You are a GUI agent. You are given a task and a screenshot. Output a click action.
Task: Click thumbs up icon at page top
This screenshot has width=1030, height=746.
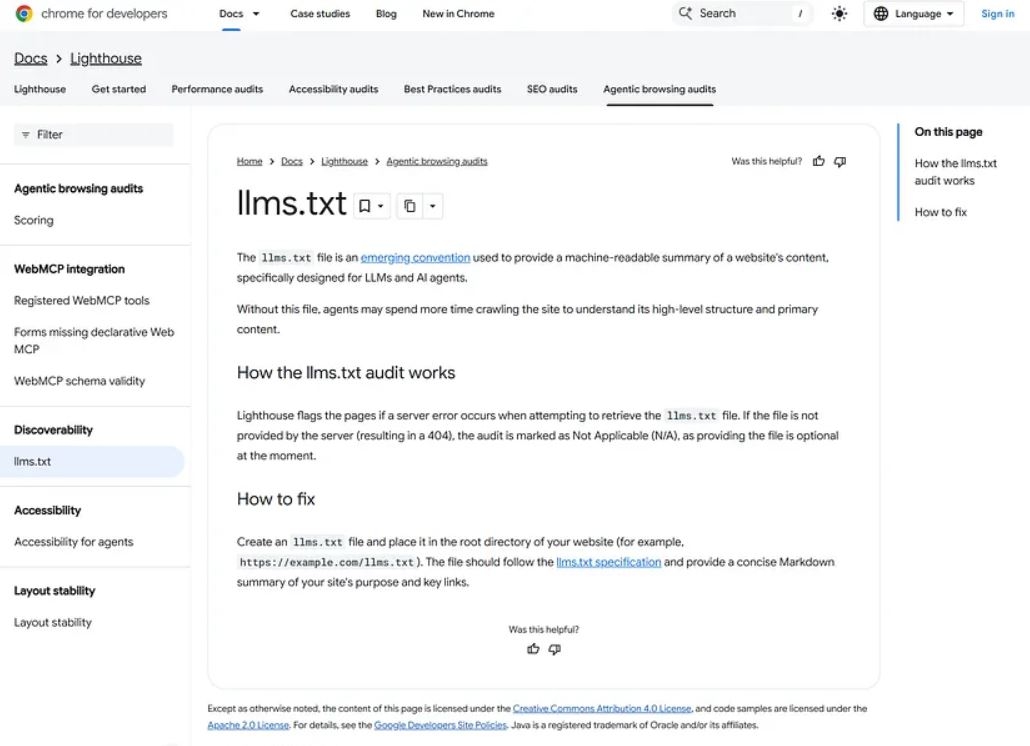pyautogui.click(x=818, y=161)
